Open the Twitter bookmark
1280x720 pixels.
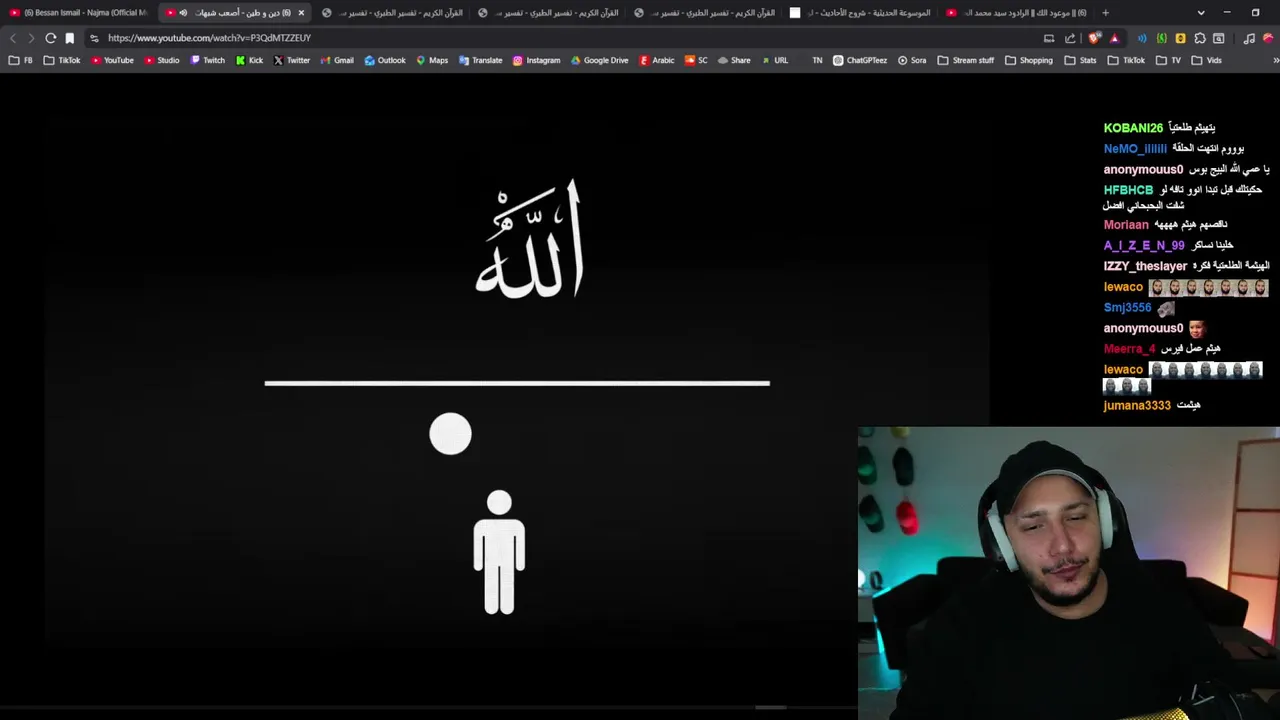point(292,60)
